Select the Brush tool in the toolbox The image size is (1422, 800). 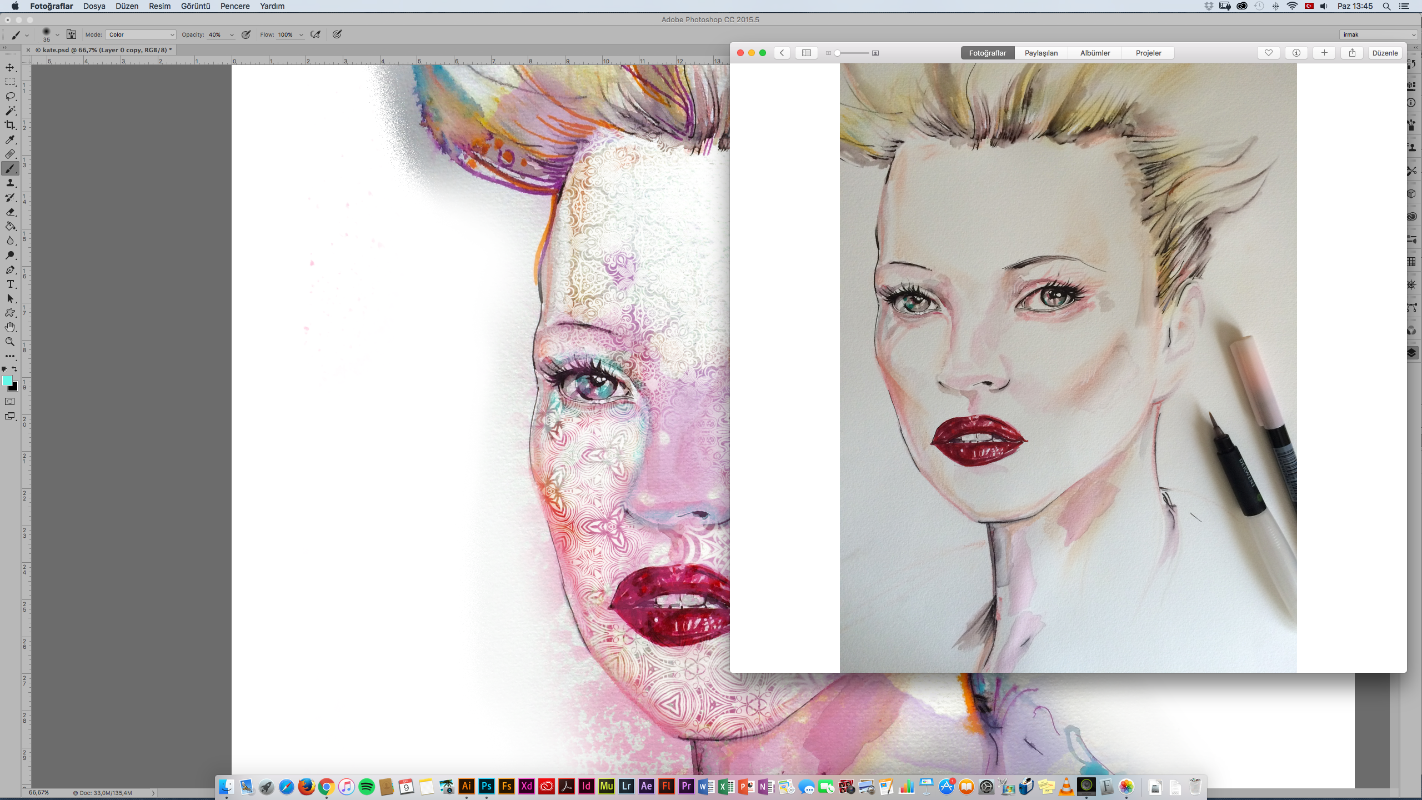click(x=10, y=168)
